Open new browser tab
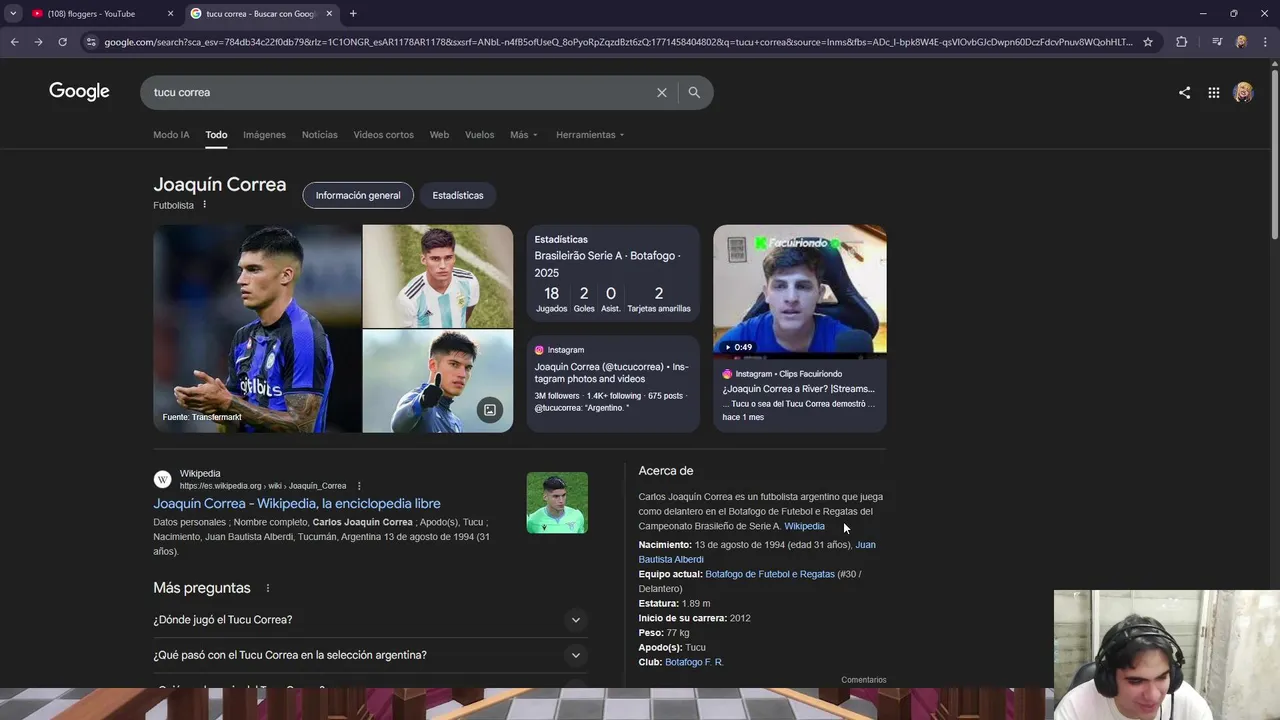Image resolution: width=1280 pixels, height=720 pixels. coord(353,14)
